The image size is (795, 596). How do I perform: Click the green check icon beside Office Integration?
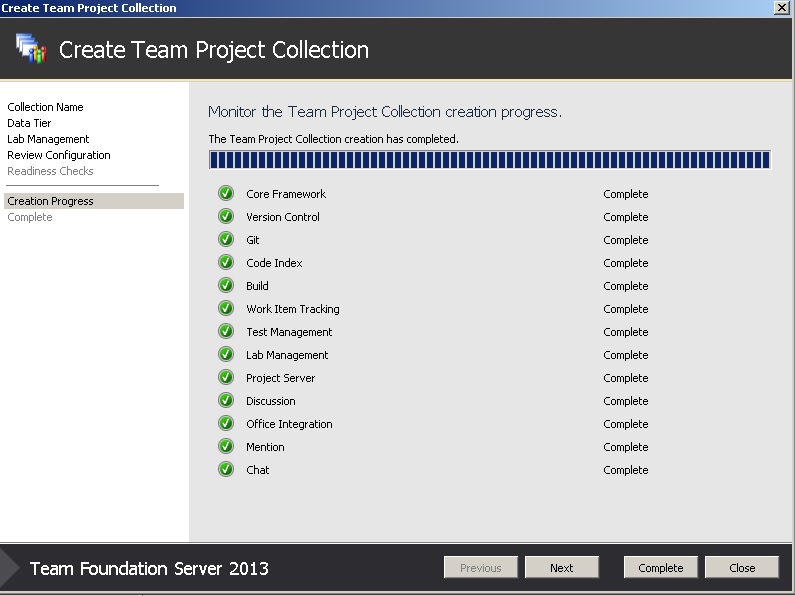(226, 423)
